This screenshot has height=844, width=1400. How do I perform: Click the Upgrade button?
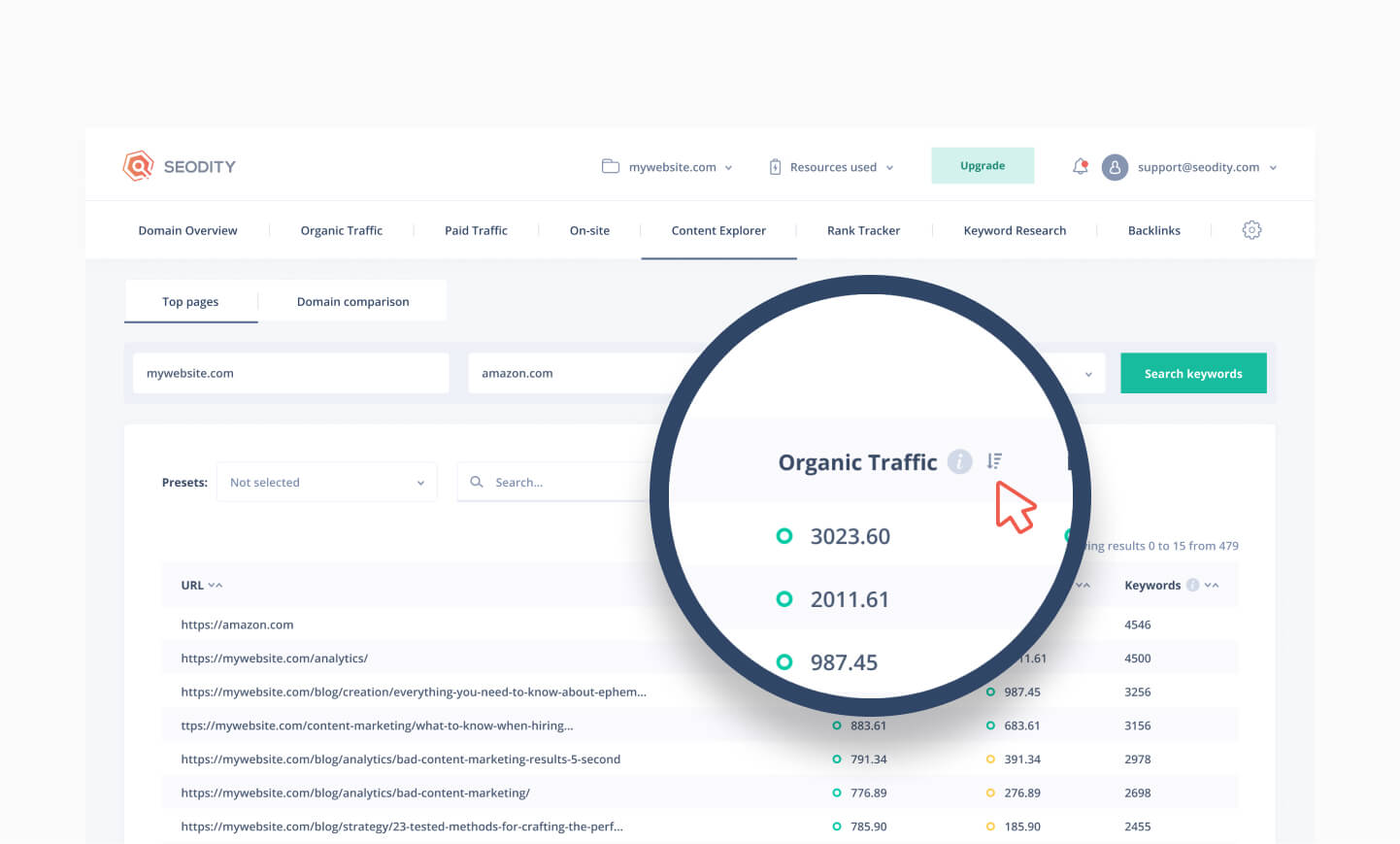click(x=982, y=166)
